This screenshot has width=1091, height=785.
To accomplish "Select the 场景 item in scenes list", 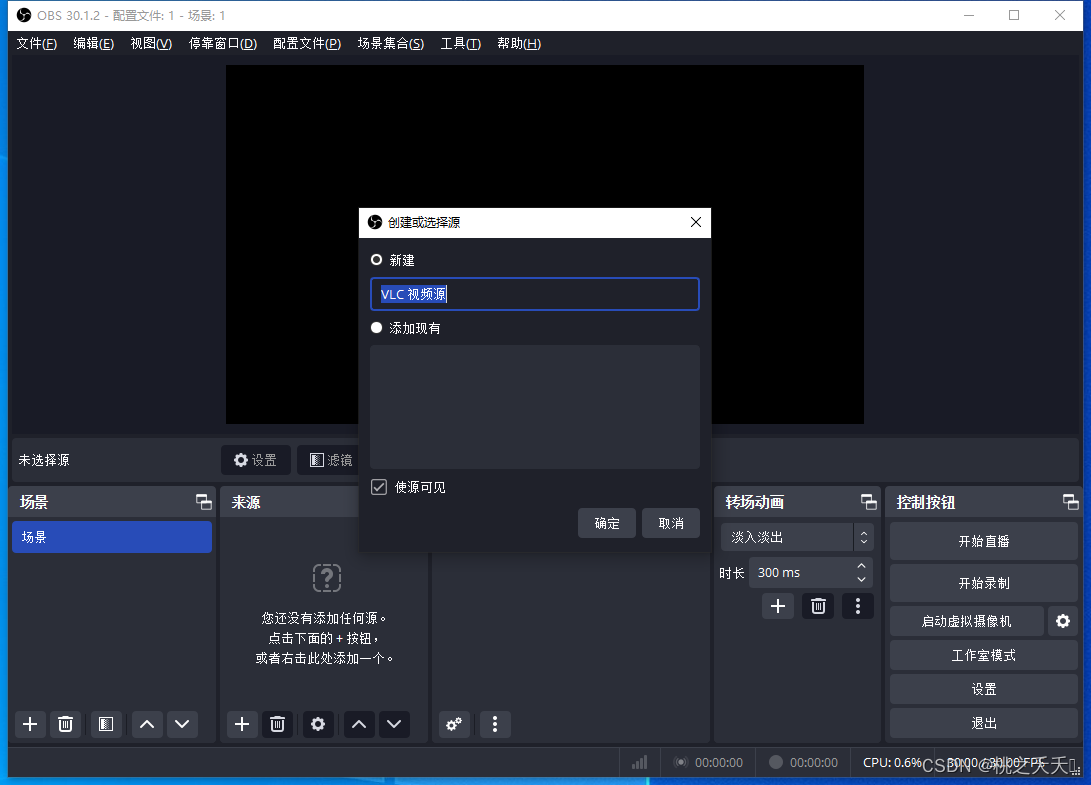I will click(x=112, y=537).
